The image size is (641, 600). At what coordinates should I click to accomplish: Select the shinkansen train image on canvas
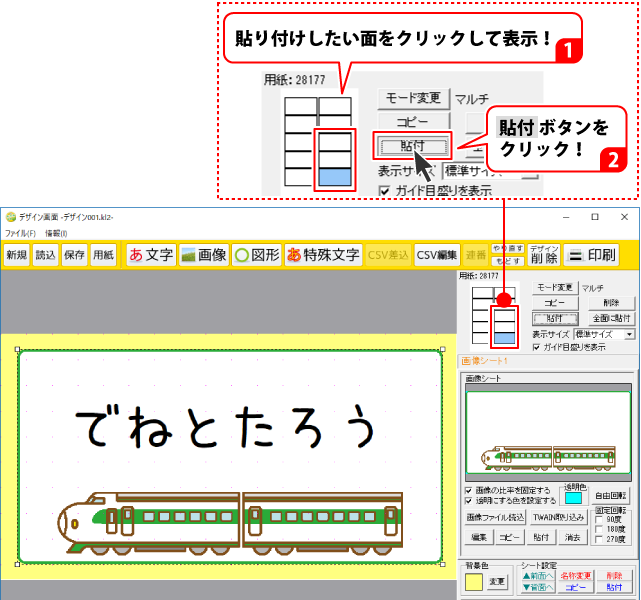click(x=230, y=523)
